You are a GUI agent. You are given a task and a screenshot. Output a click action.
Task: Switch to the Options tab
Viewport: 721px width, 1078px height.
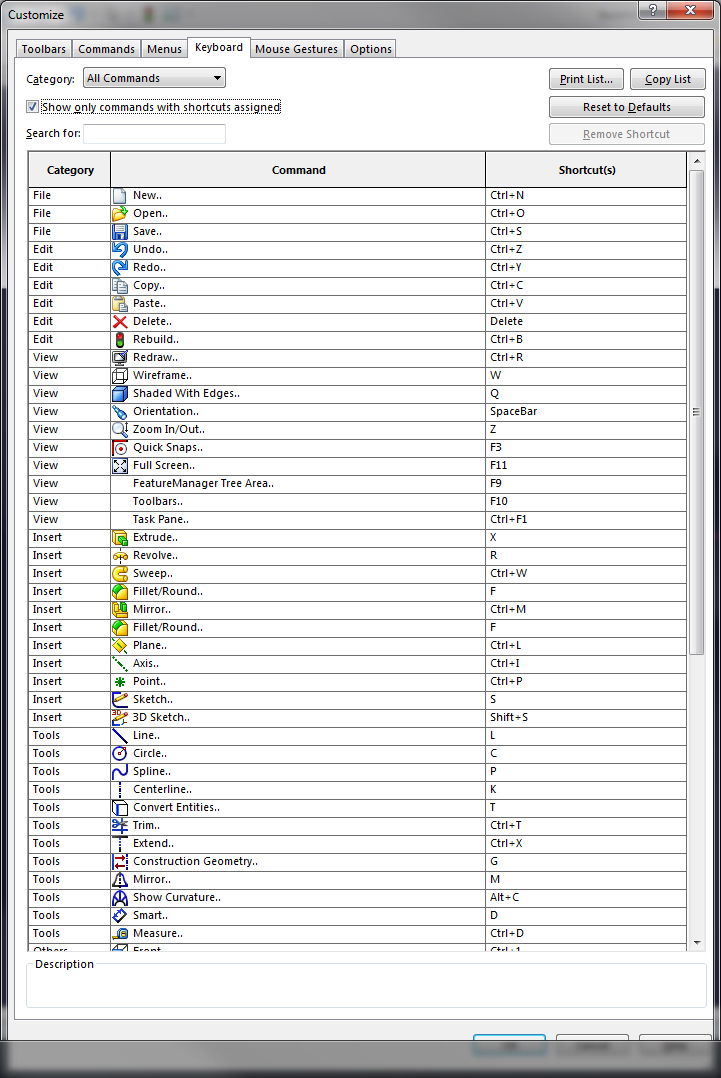pos(370,49)
